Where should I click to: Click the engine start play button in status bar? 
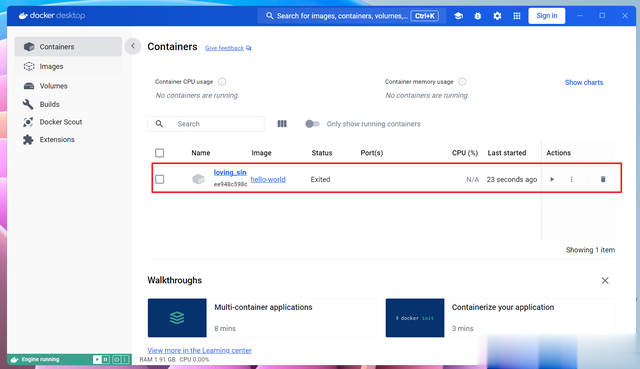click(97, 360)
